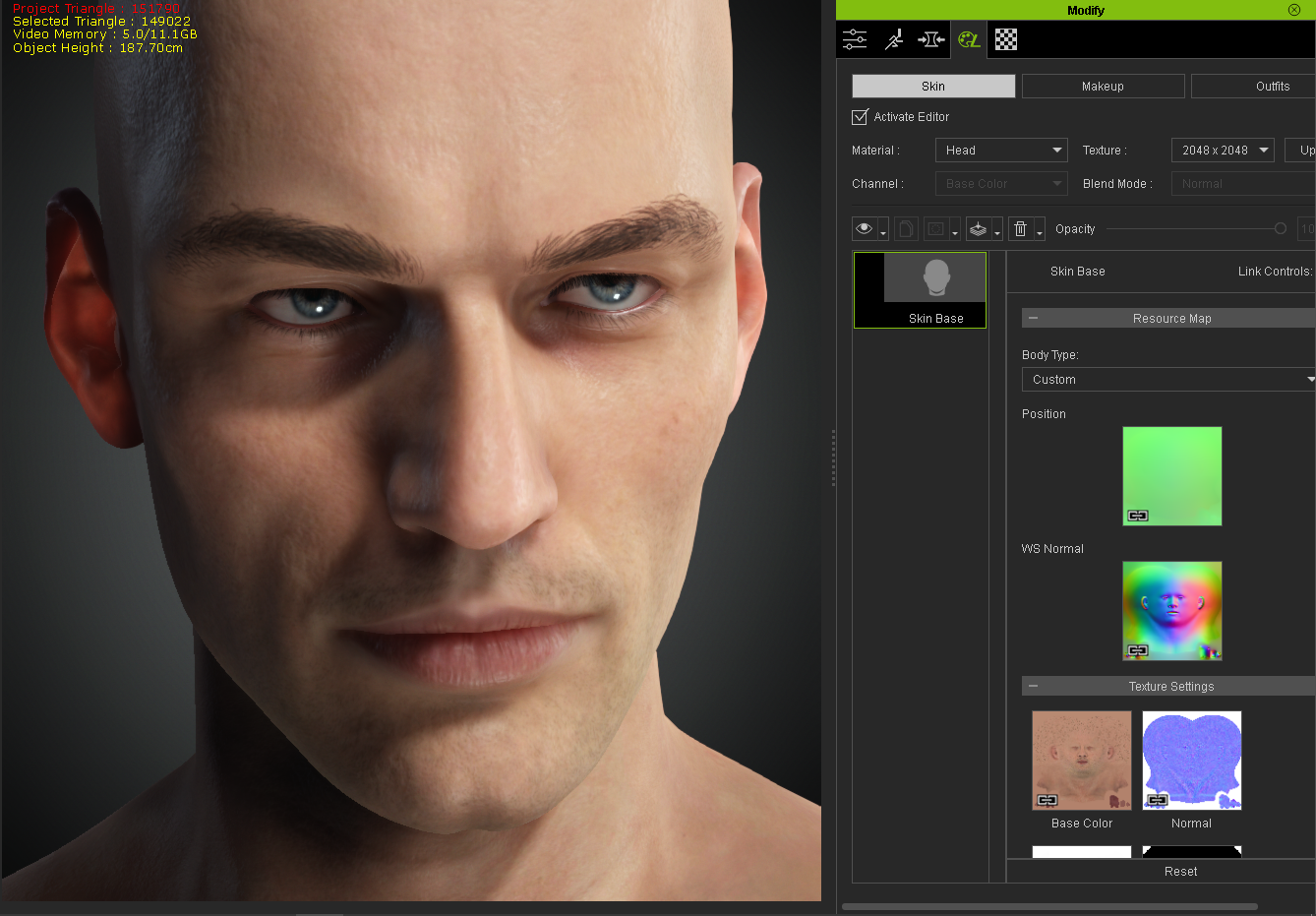Click the link icon on Position map

1138,516
